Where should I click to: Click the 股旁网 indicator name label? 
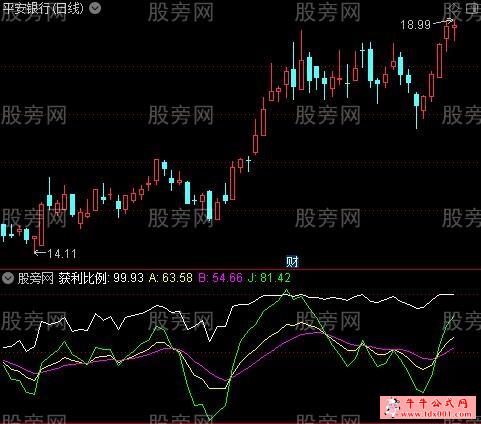click(36, 278)
